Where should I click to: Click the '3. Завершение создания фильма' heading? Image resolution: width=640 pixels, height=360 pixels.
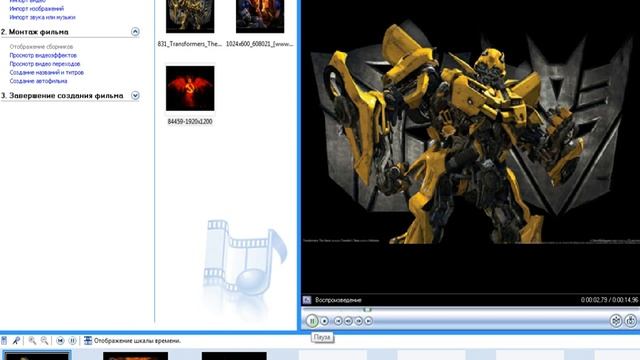pos(62,96)
